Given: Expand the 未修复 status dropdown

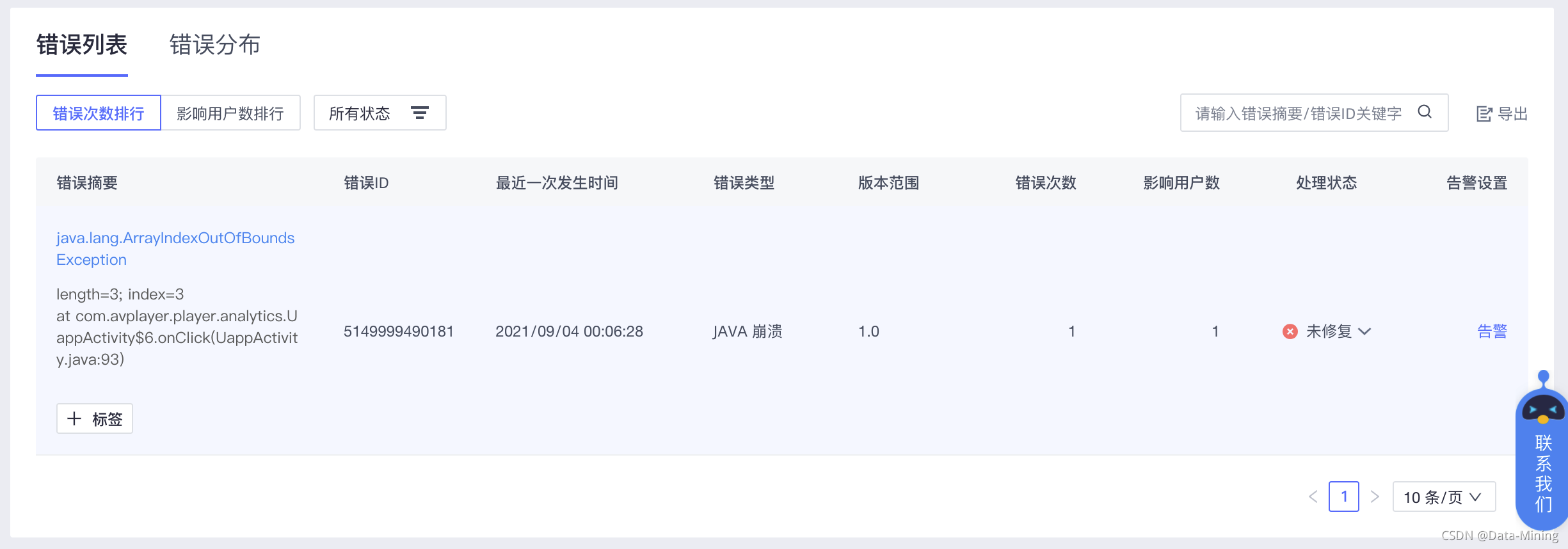Looking at the screenshot, I should [x=1364, y=331].
